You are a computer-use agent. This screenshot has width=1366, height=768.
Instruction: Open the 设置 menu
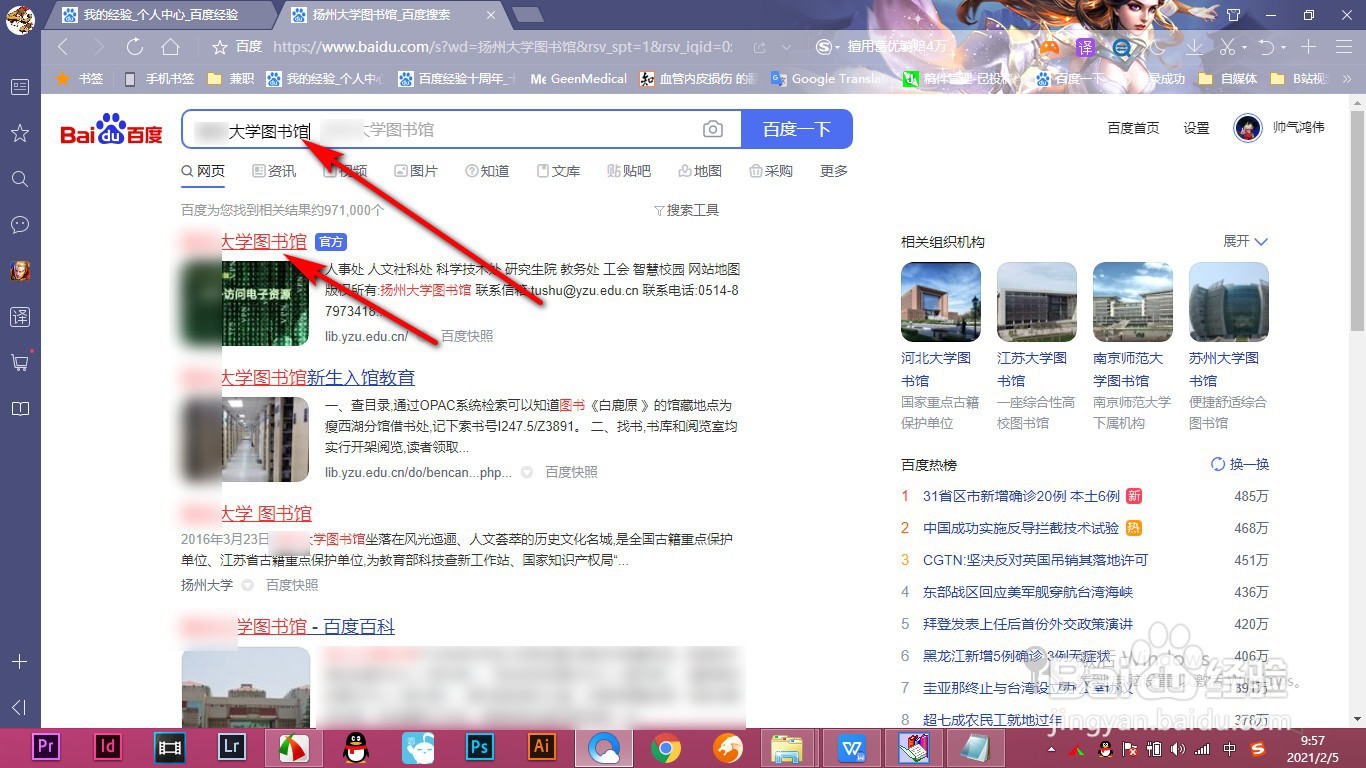(1196, 128)
